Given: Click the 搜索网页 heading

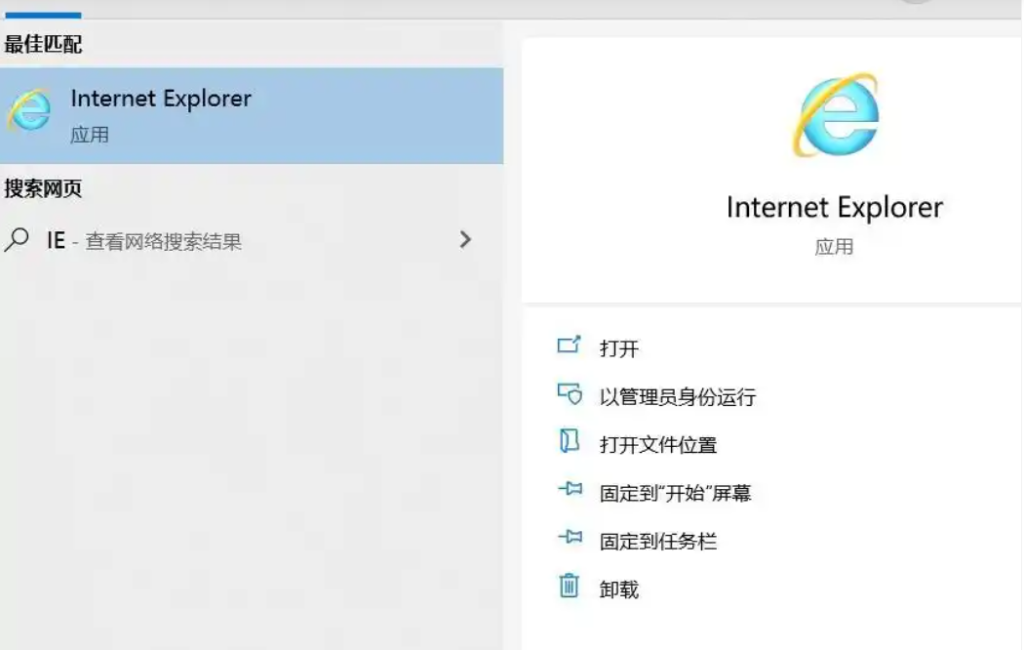Looking at the screenshot, I should point(43,189).
